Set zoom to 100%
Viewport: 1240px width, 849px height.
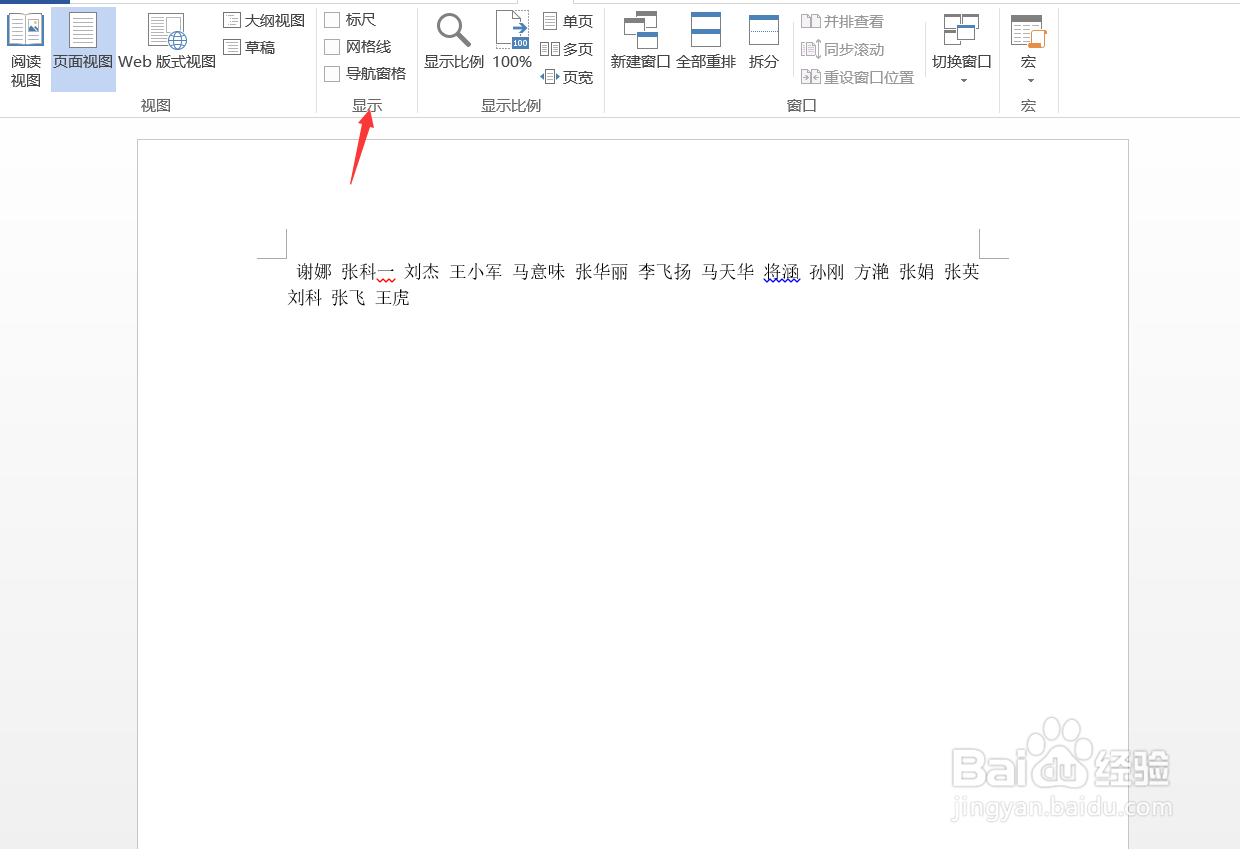click(x=511, y=40)
